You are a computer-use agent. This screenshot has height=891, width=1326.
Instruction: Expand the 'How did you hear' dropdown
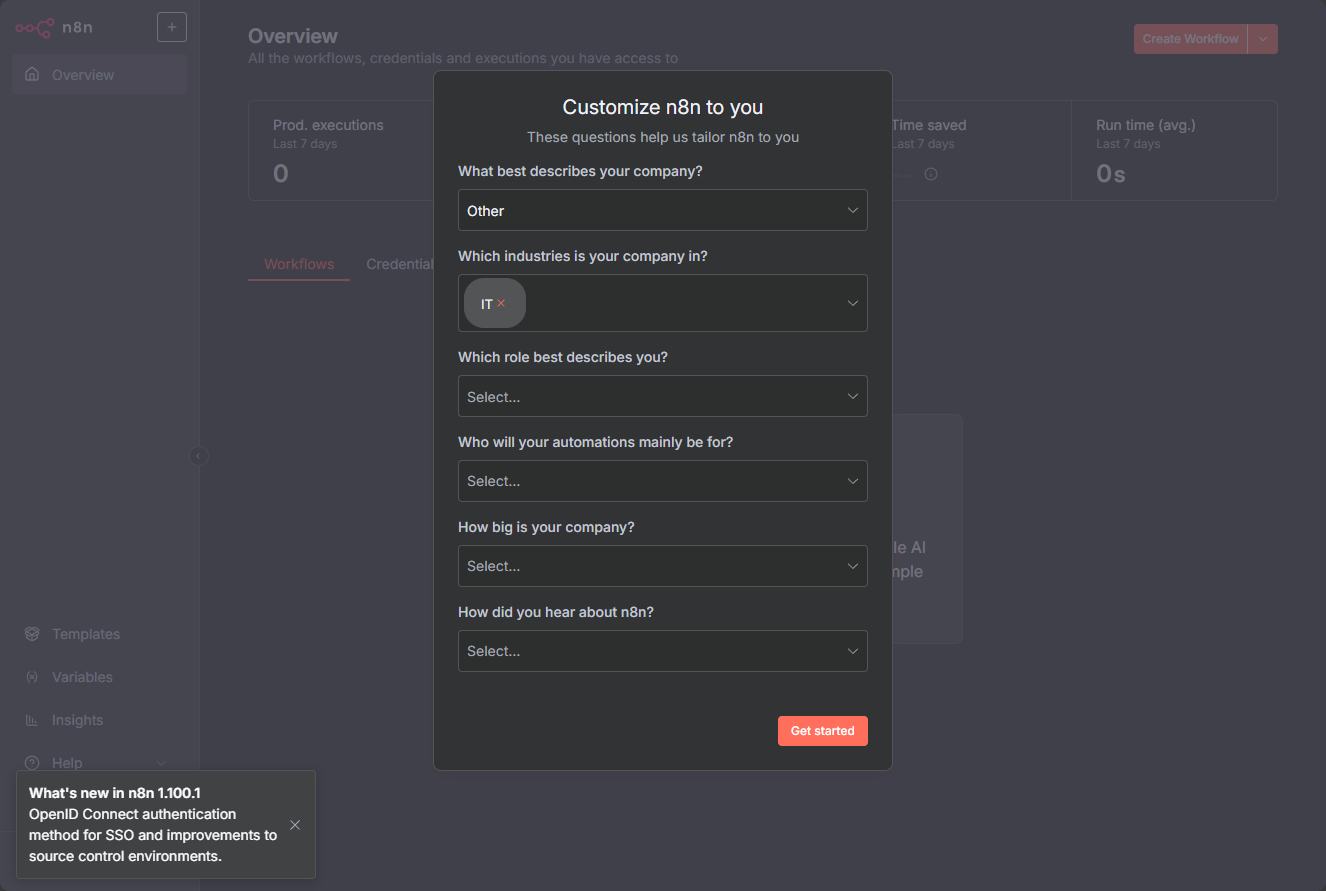(x=662, y=651)
